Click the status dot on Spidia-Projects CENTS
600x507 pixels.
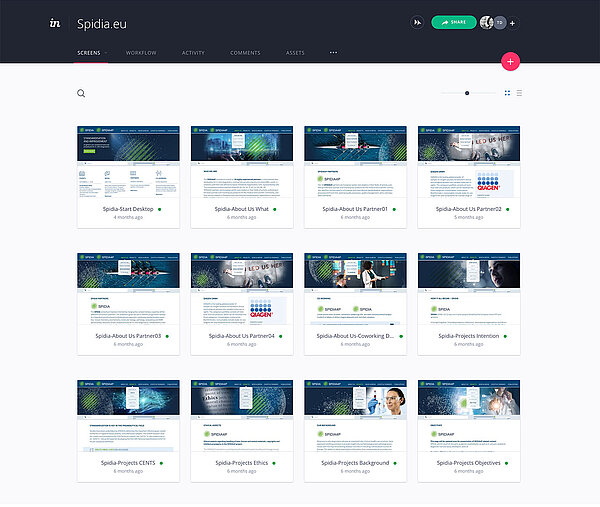(161, 463)
